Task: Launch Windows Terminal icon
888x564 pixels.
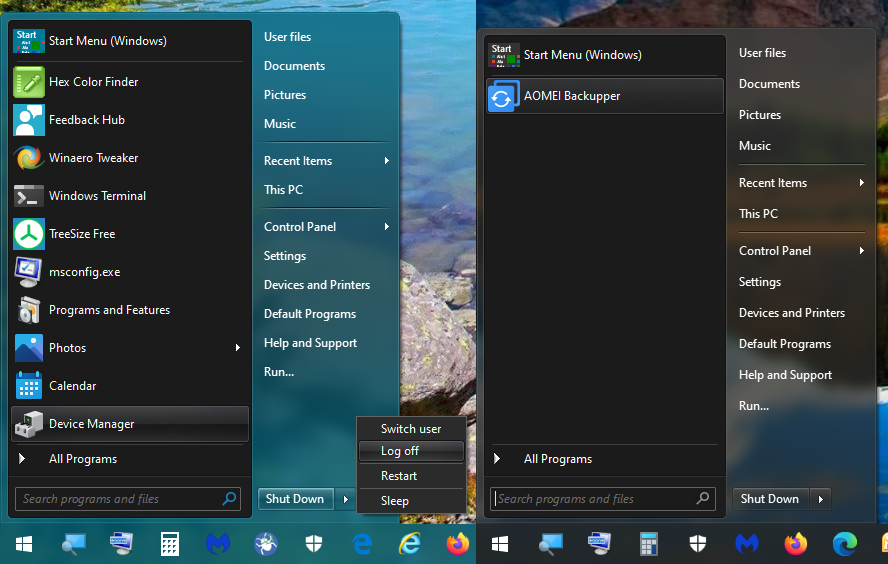Action: click(x=29, y=196)
